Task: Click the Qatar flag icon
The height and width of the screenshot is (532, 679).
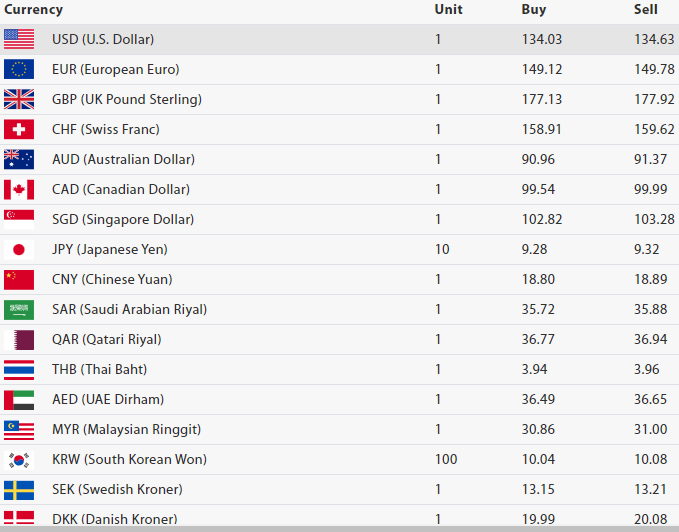Action: [19, 339]
